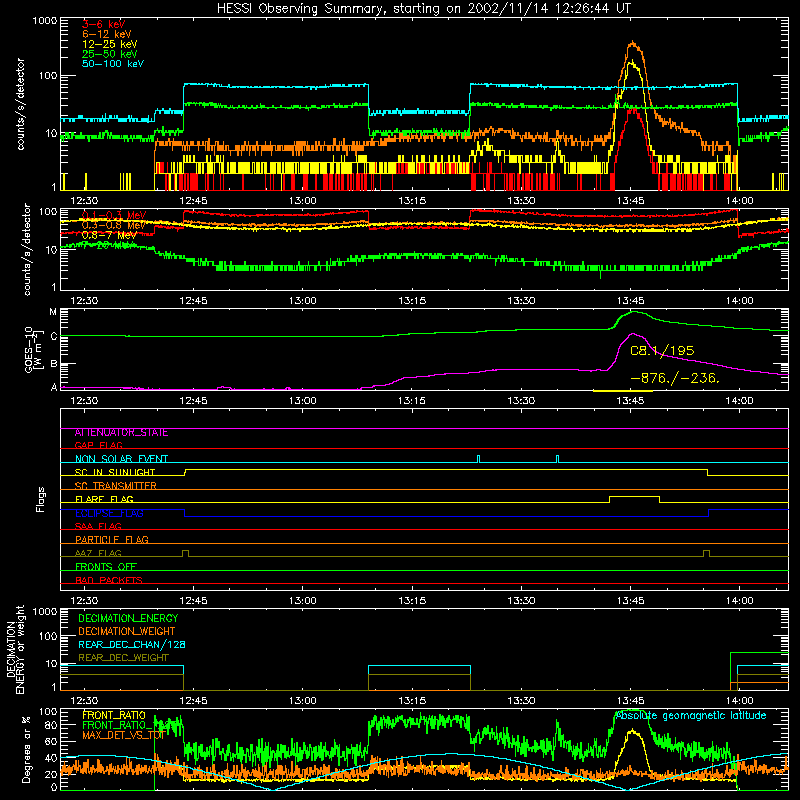Select the BAD_PACKETS flag label
The image size is (800, 800).
click(109, 580)
